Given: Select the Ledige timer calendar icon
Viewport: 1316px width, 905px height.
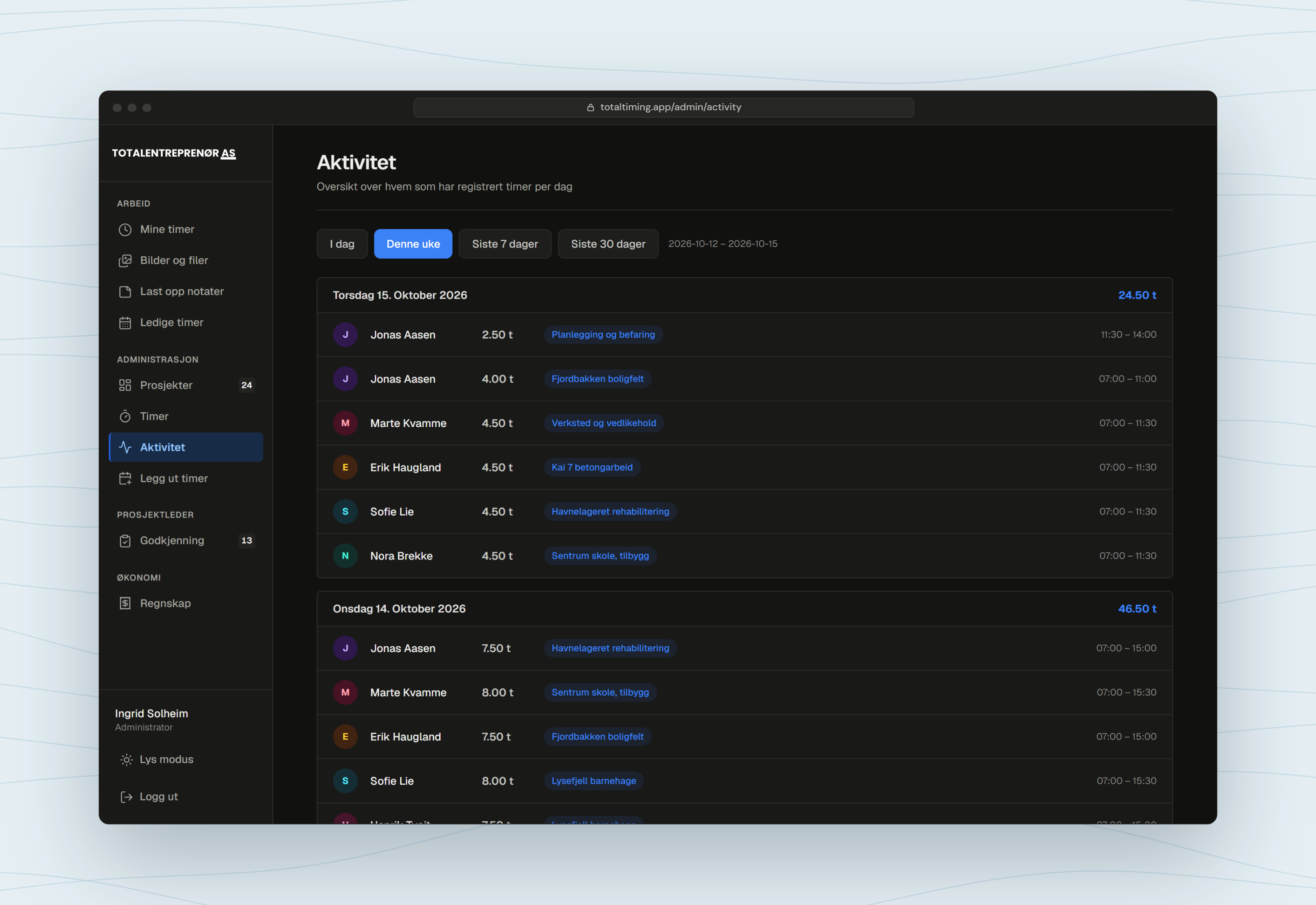Looking at the screenshot, I should coord(125,323).
